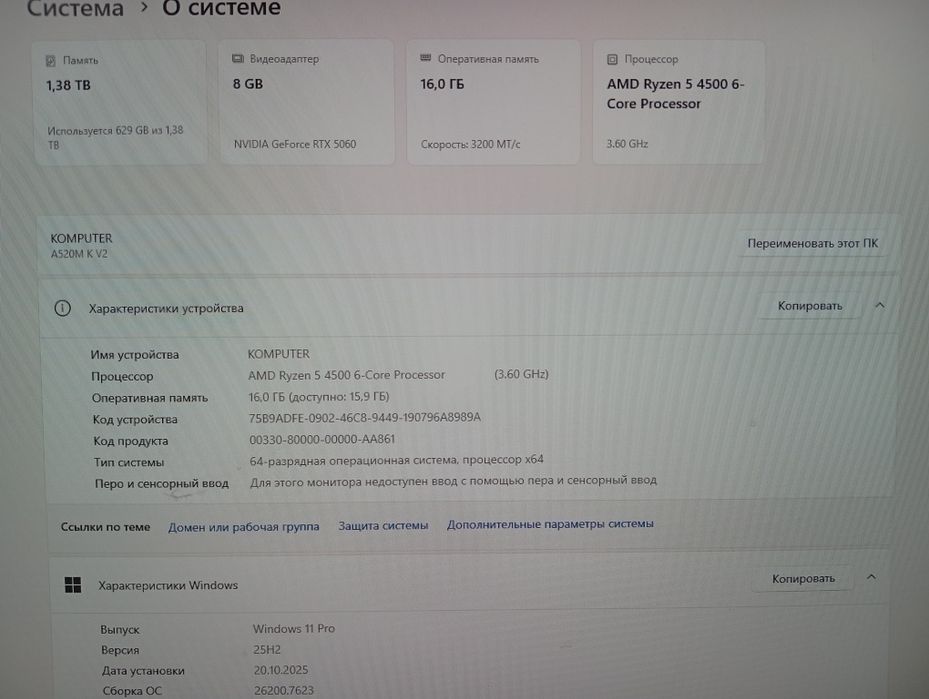Screen dimensions: 929x699
Task: Select 16,0 ГБ (доступно: 15,9 ГБ) value
Action: point(319,397)
